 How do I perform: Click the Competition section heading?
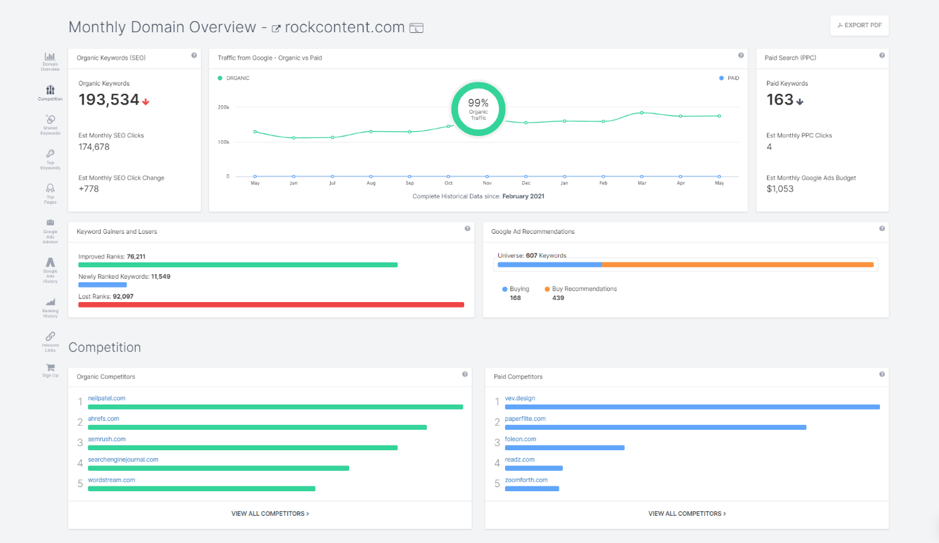pos(105,347)
